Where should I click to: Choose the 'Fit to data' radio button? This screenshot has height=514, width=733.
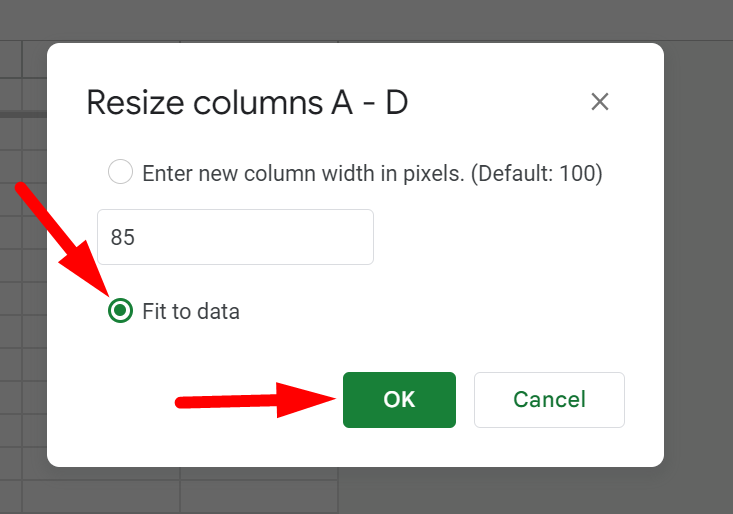pyautogui.click(x=120, y=311)
